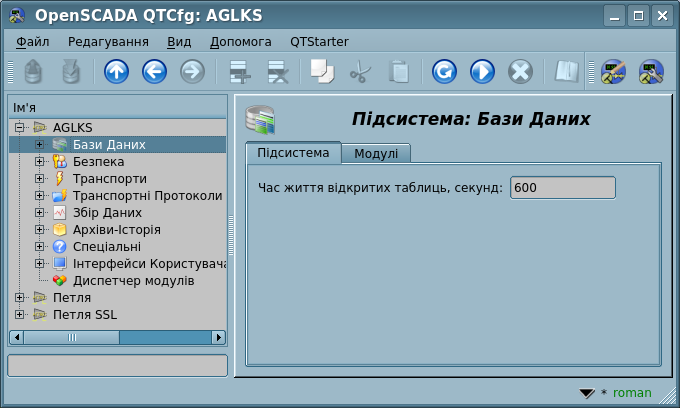Start the periodic update play icon
This screenshot has width=680, height=408.
482,72
